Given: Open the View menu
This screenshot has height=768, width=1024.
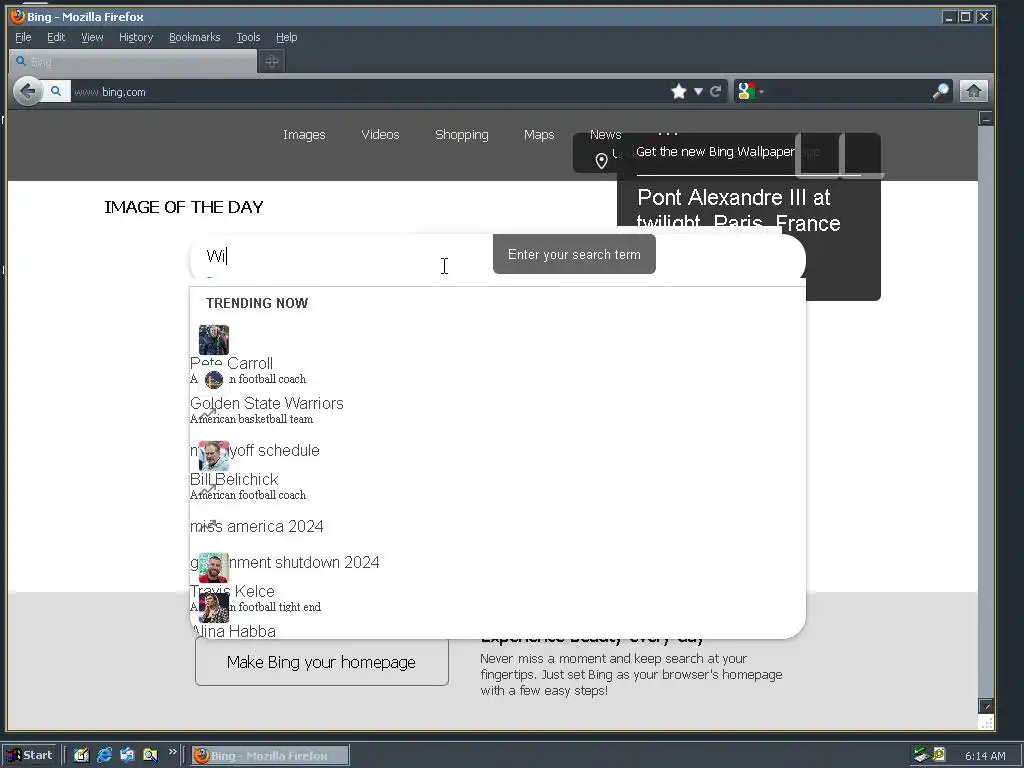Looking at the screenshot, I should [x=92, y=37].
